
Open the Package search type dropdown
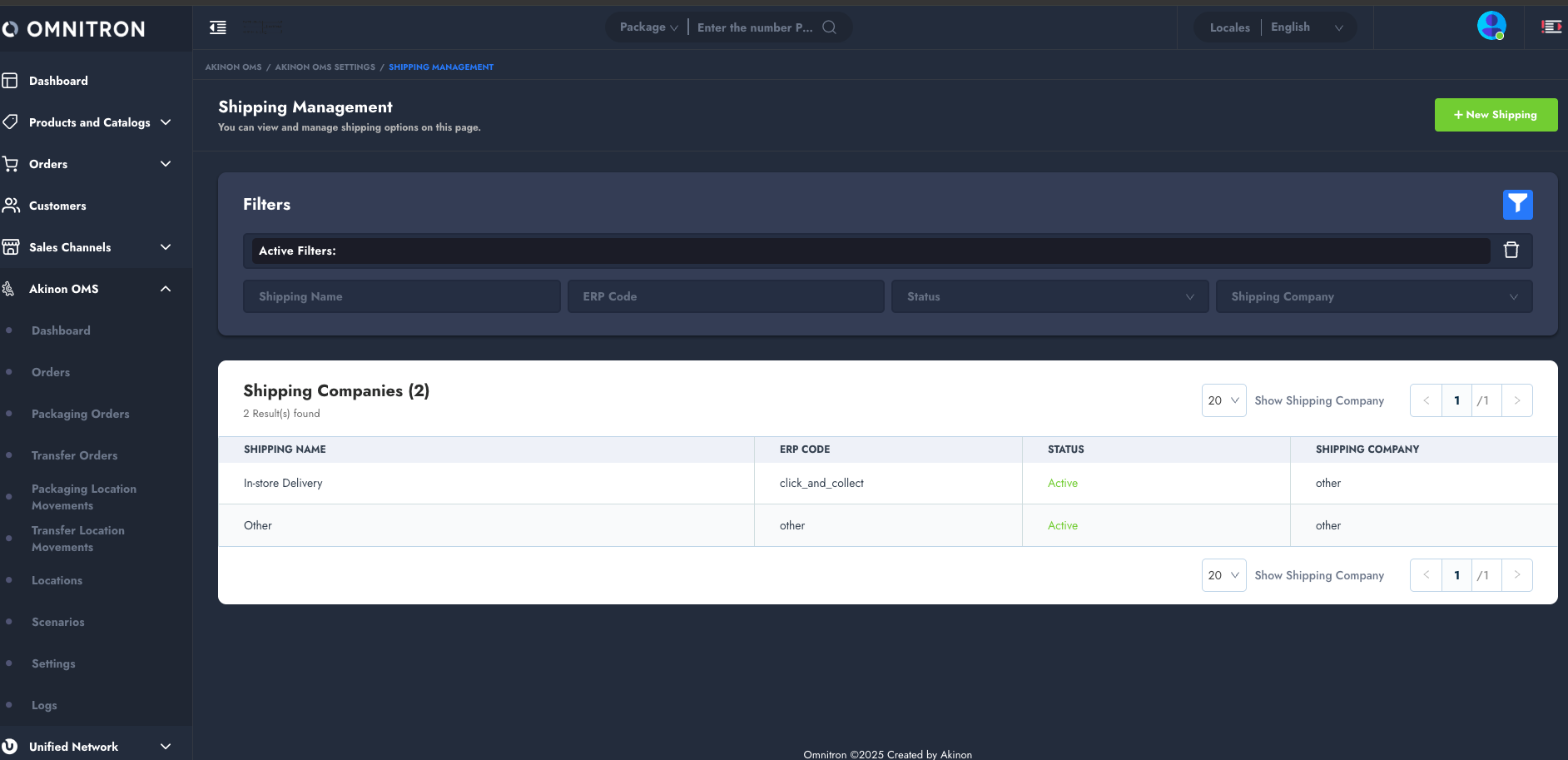[648, 27]
